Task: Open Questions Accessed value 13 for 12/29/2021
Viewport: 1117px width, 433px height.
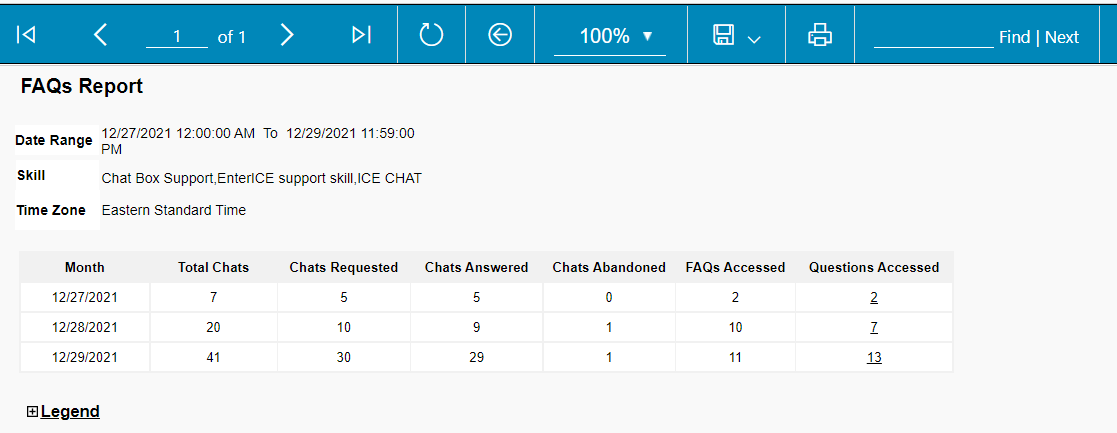Action: [x=874, y=358]
